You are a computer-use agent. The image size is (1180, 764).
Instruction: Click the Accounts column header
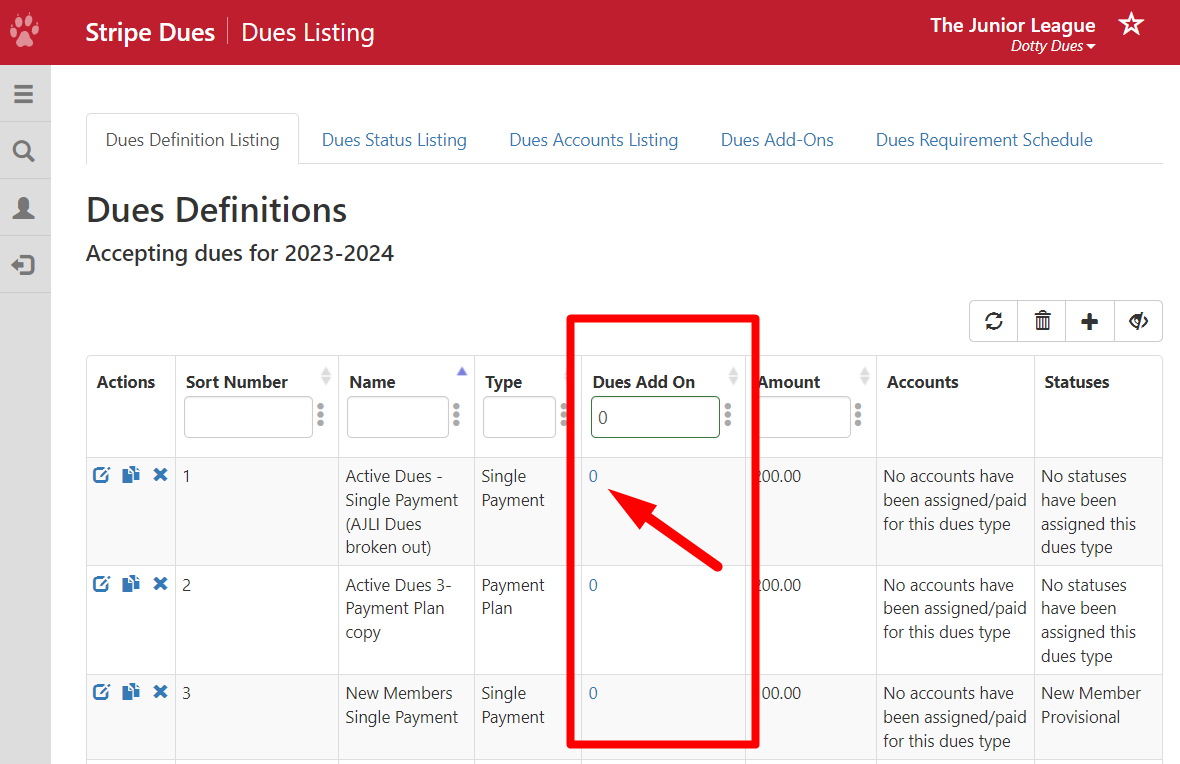tap(923, 382)
